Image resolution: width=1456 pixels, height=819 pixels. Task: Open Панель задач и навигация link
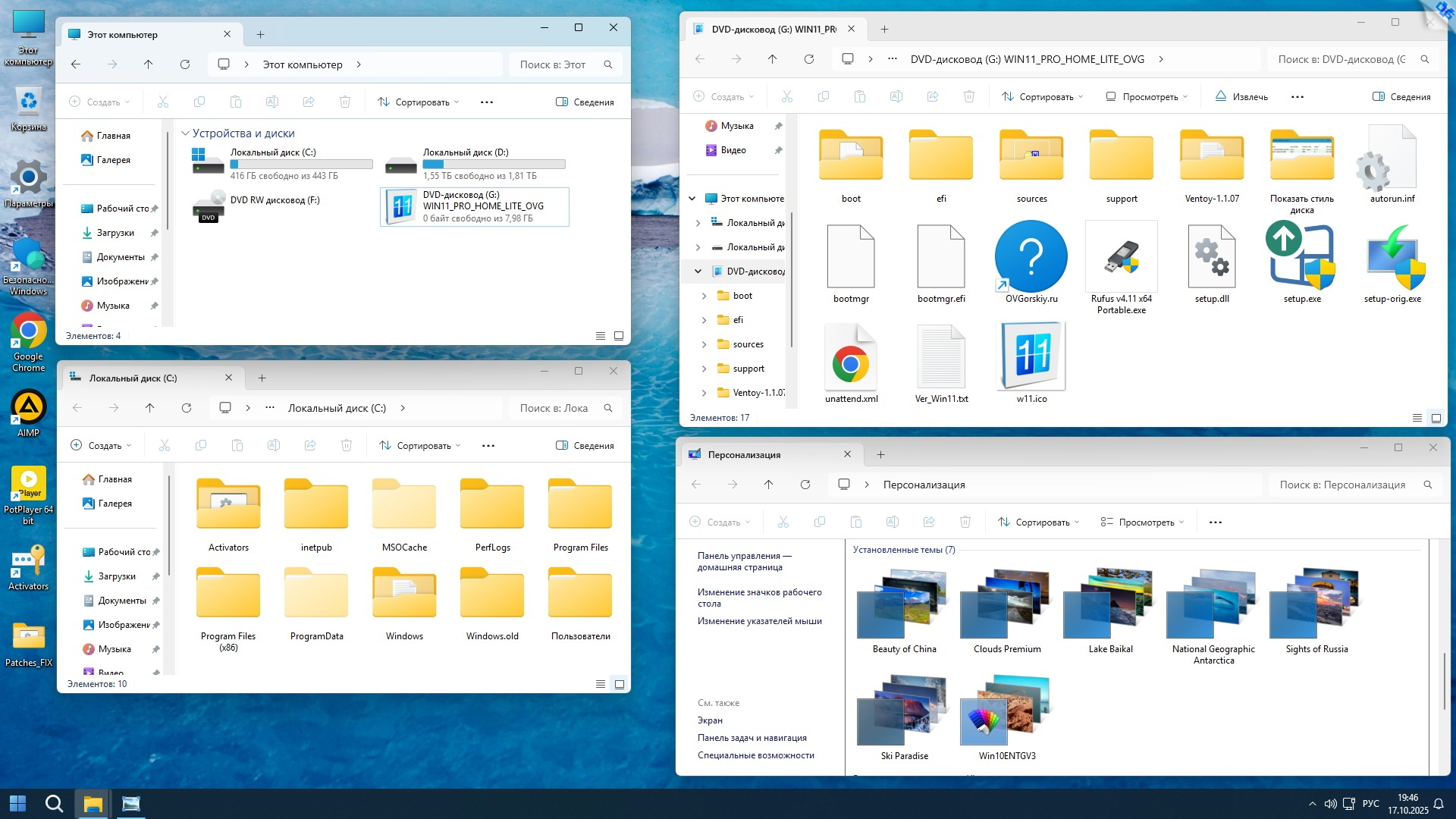coord(752,738)
